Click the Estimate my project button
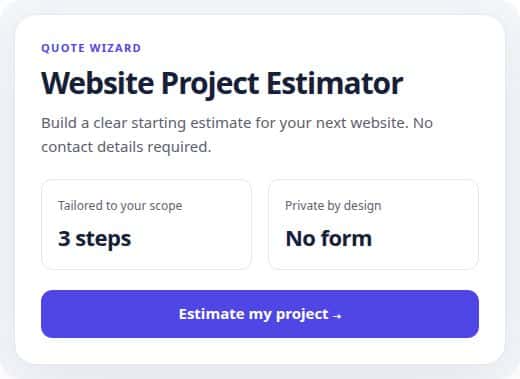Screen dimensions: 520x379 tap(260, 314)
